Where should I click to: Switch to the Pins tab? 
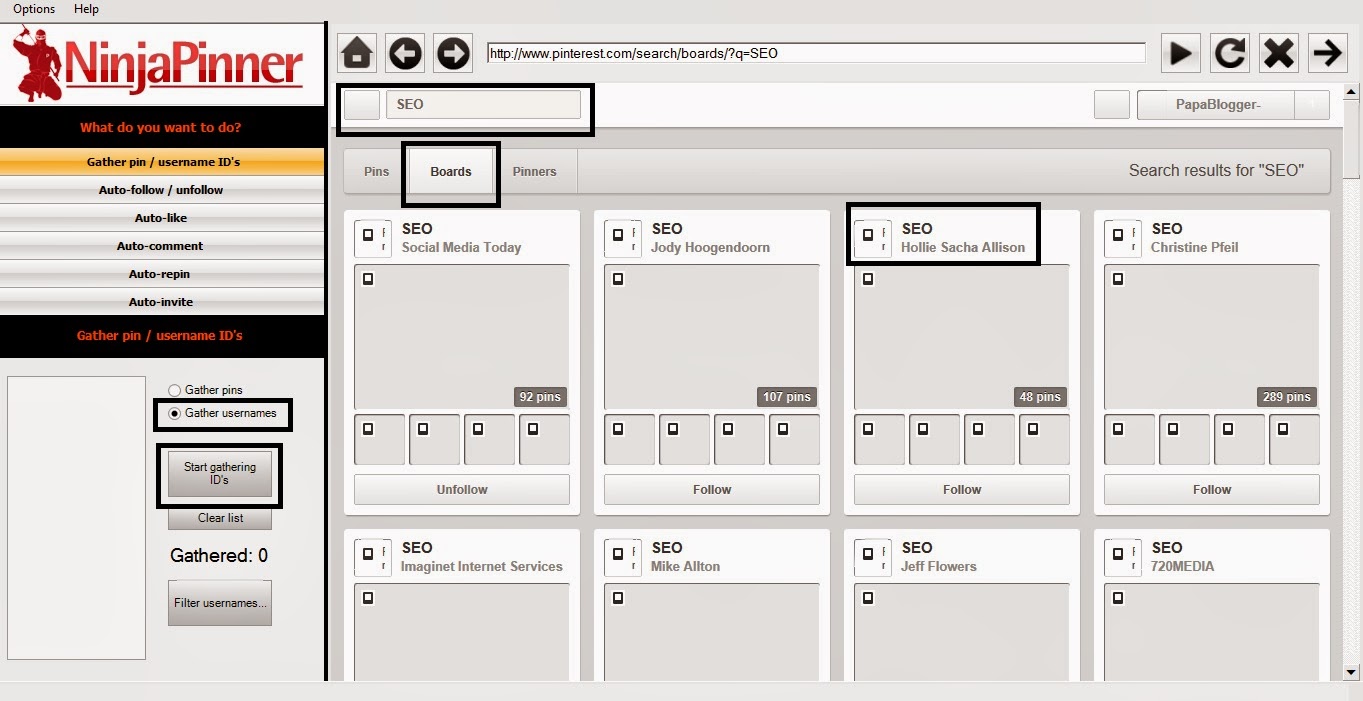[377, 171]
